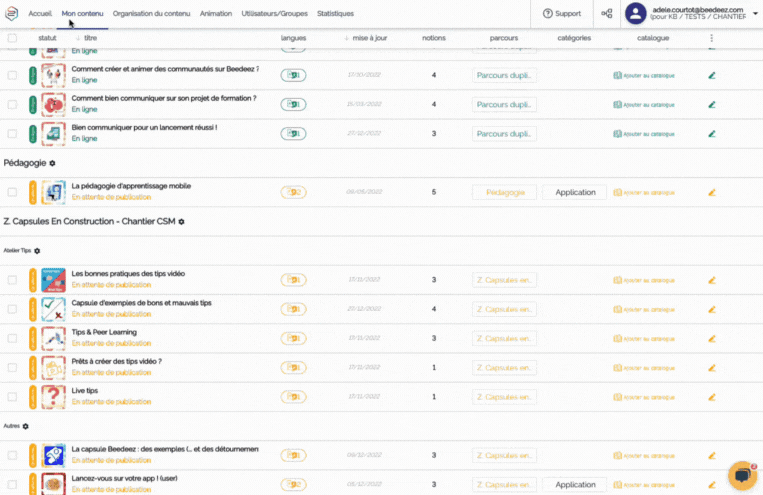Sort the list by 'titre' column

(x=88, y=38)
